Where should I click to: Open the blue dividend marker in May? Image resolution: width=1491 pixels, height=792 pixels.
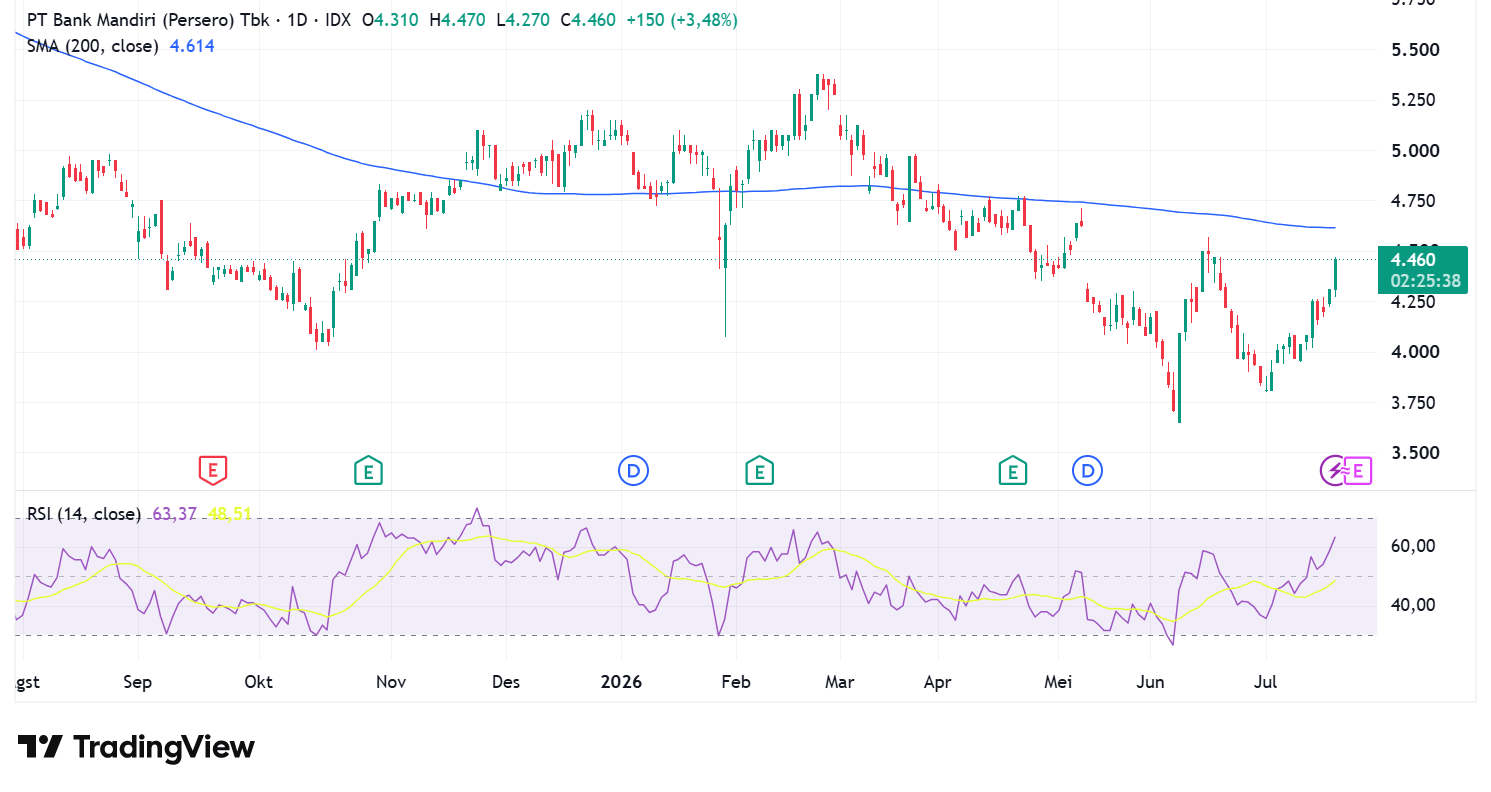click(x=1087, y=469)
